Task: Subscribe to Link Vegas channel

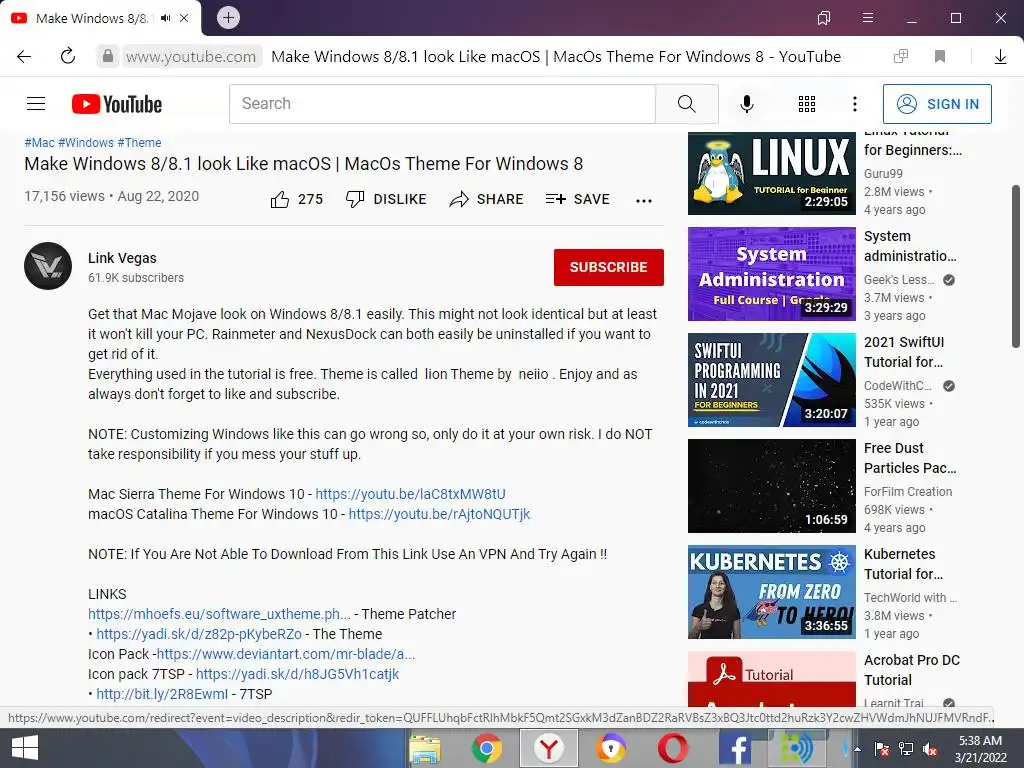Action: pos(609,267)
